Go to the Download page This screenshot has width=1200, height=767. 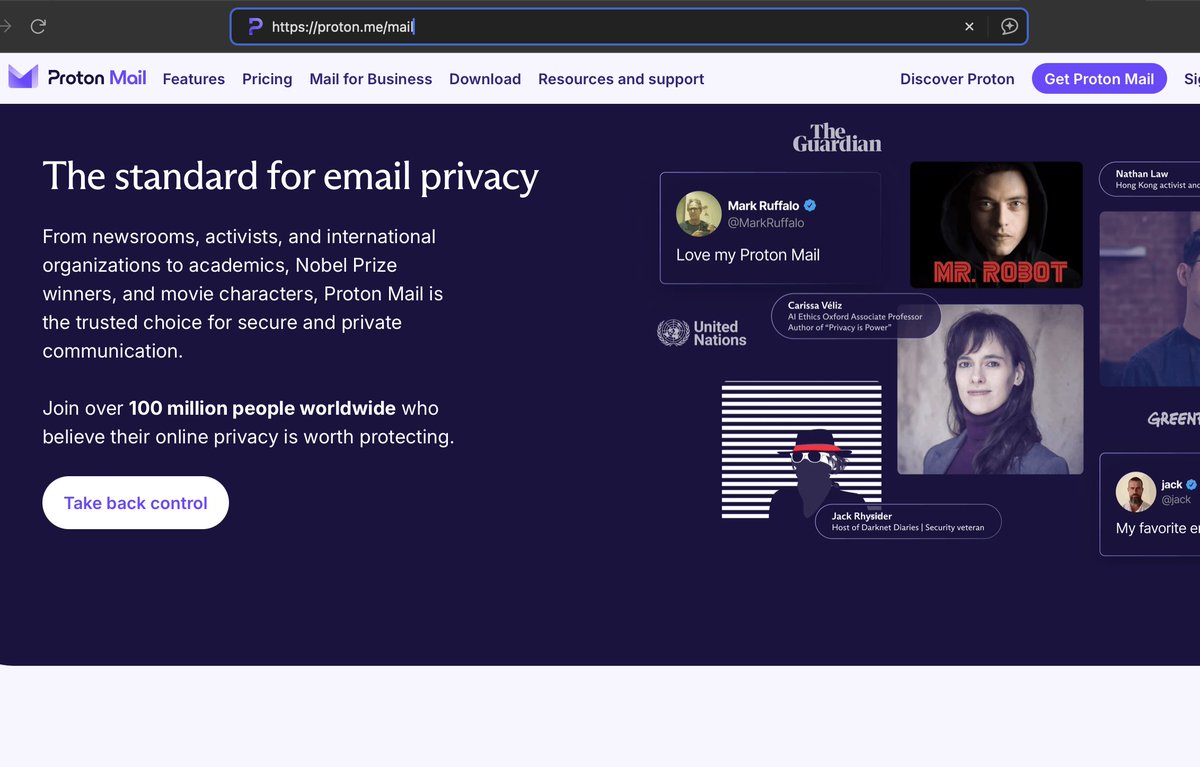click(x=485, y=79)
